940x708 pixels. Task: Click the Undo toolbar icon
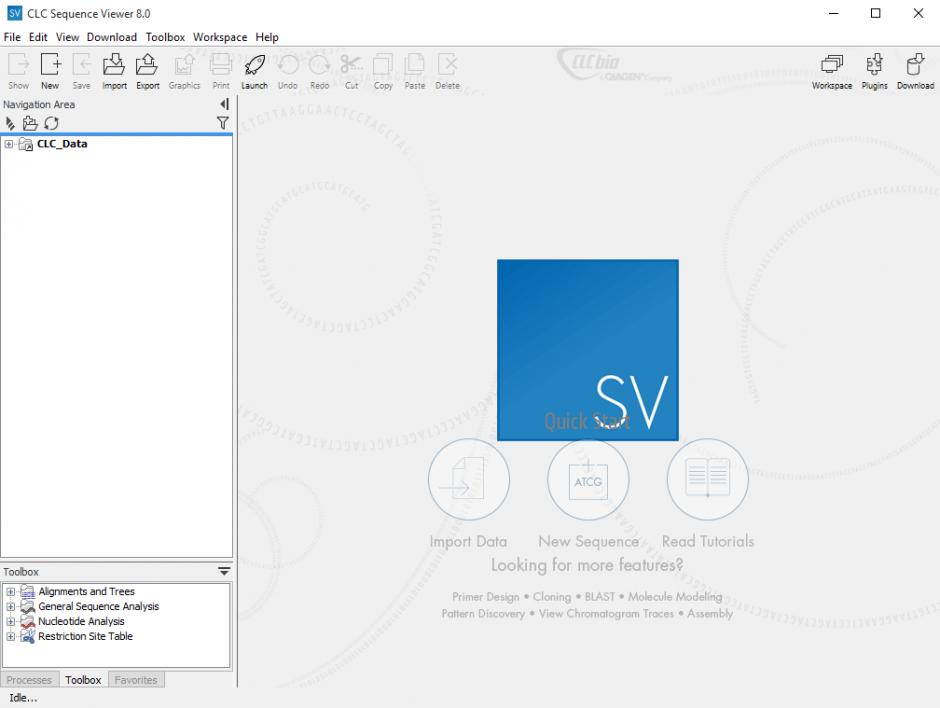(288, 71)
